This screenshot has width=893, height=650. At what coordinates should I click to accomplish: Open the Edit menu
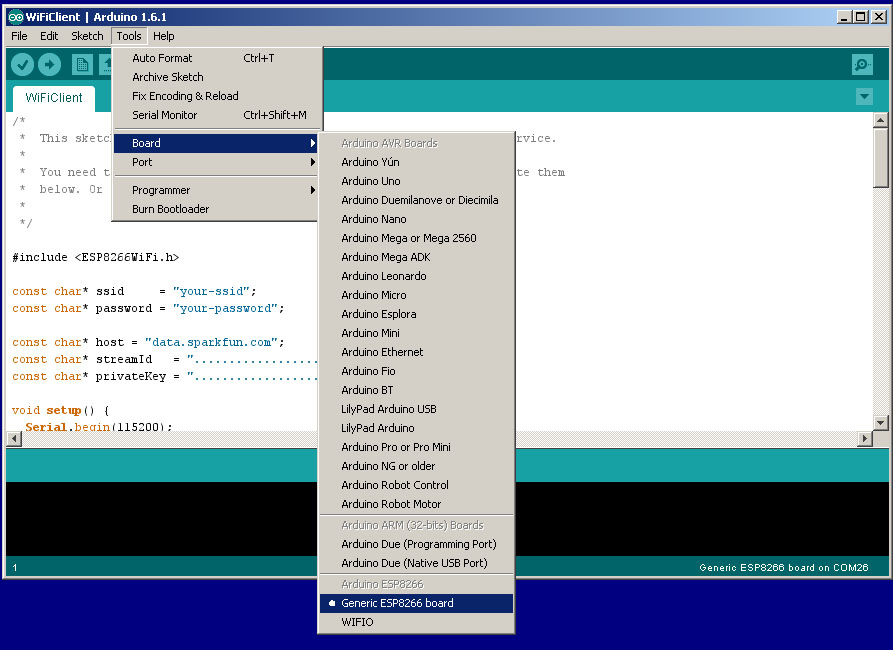tap(49, 36)
